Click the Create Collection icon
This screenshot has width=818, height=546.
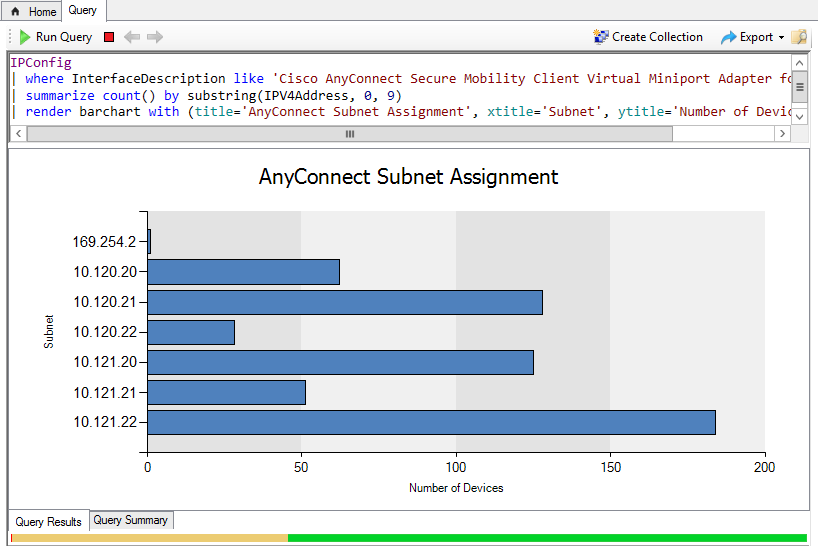pyautogui.click(x=601, y=37)
